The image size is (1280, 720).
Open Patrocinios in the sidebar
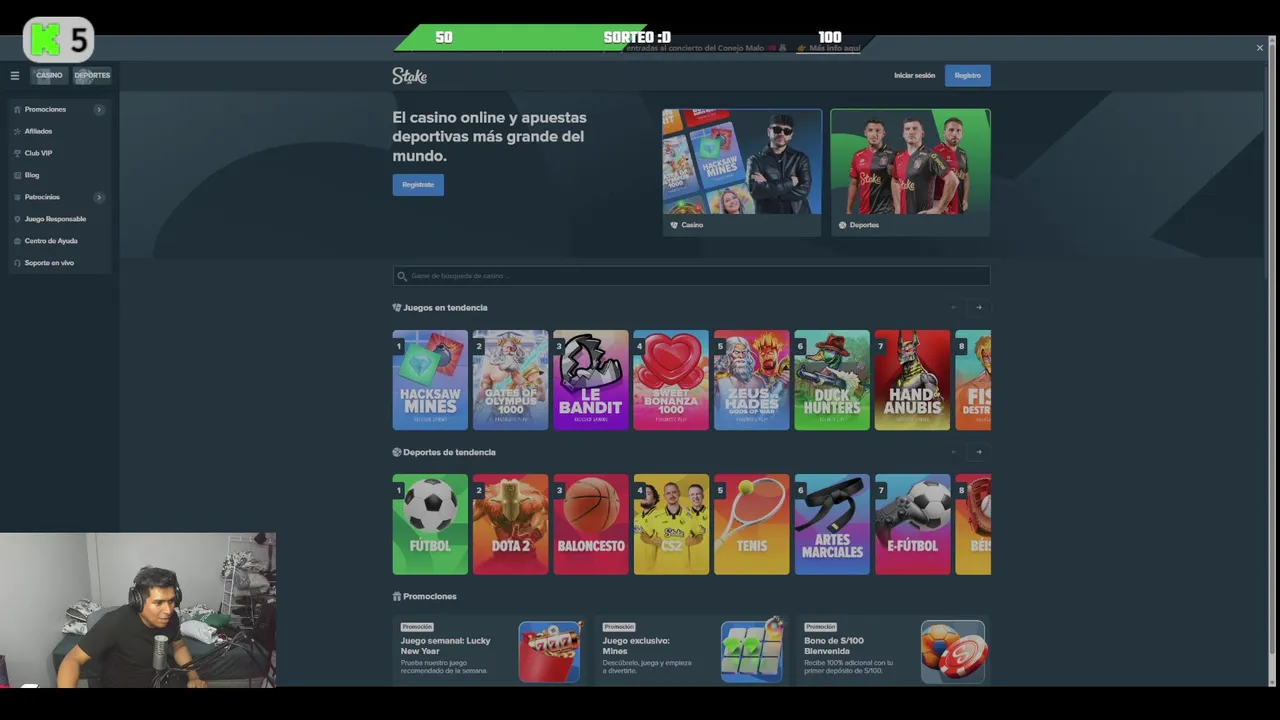42,197
